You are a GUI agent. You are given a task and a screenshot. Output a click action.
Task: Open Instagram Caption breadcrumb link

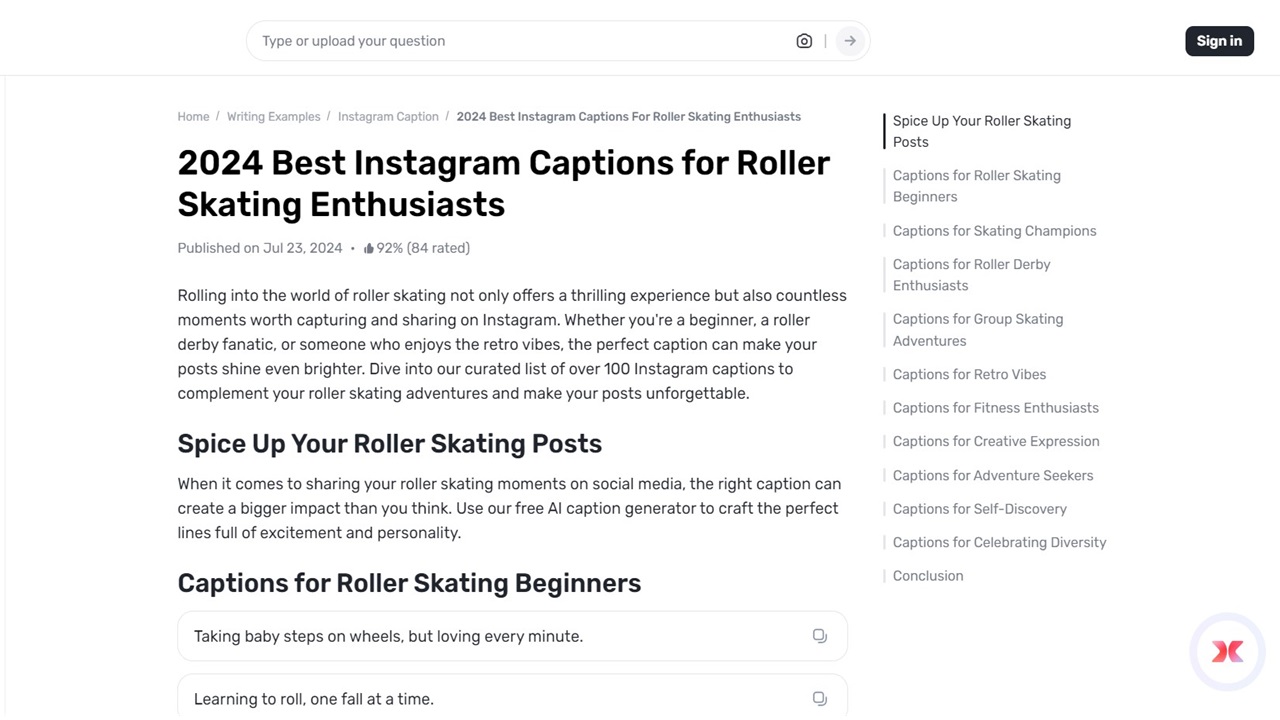click(388, 116)
